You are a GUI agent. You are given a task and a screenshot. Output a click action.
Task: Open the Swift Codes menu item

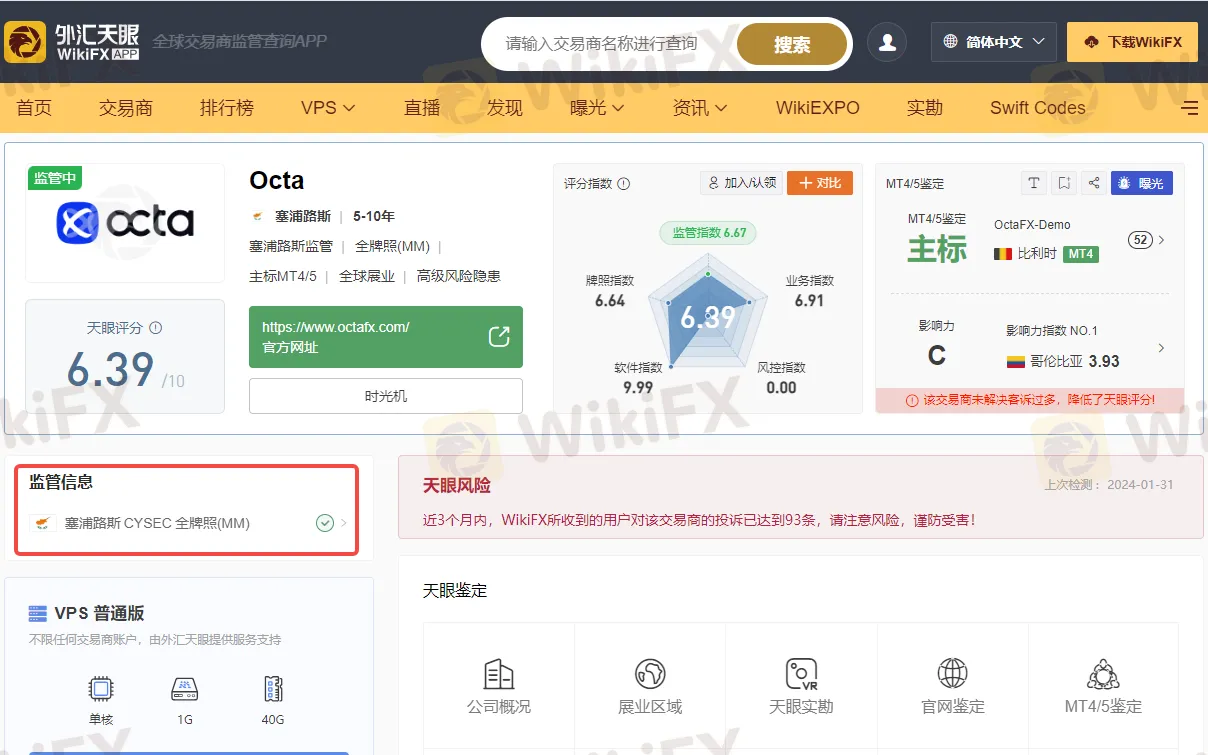(1037, 108)
